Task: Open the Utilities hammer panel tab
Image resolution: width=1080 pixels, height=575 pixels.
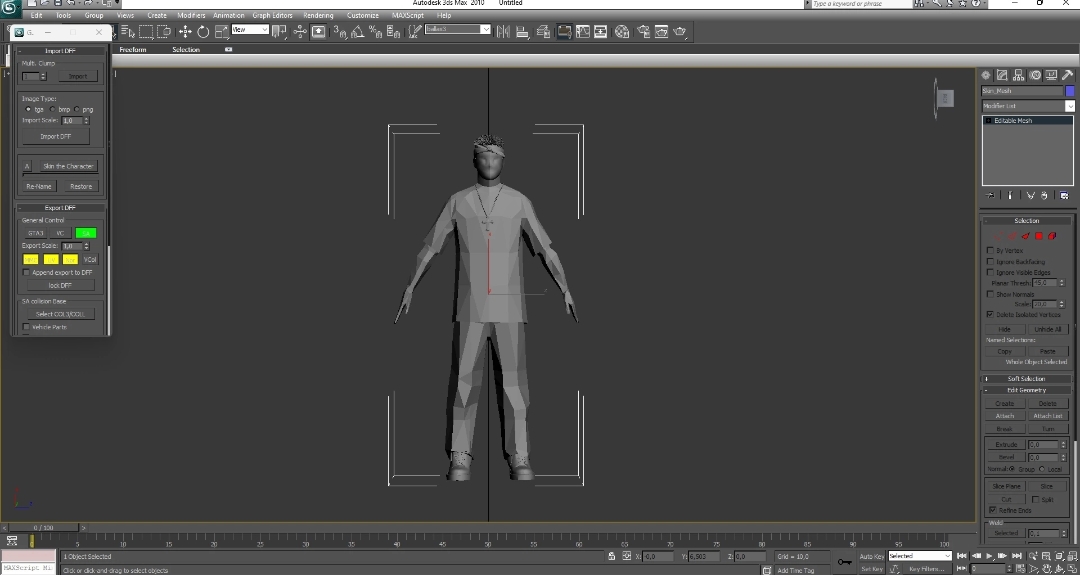Action: (1068, 75)
